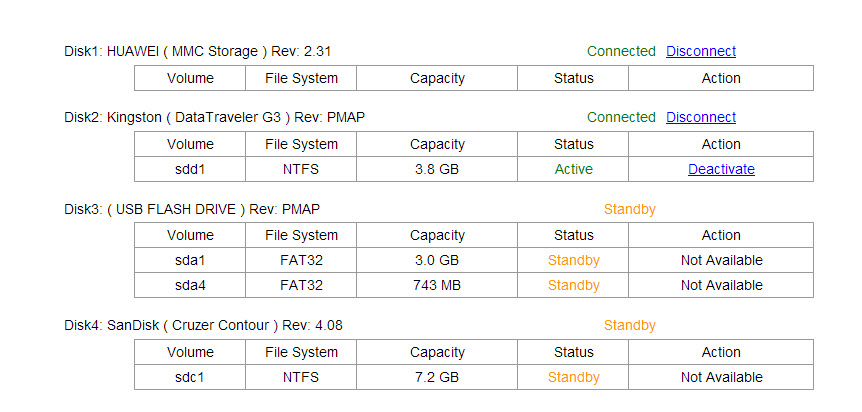
Task: Click Not Available action in sdc1 row
Action: click(721, 377)
